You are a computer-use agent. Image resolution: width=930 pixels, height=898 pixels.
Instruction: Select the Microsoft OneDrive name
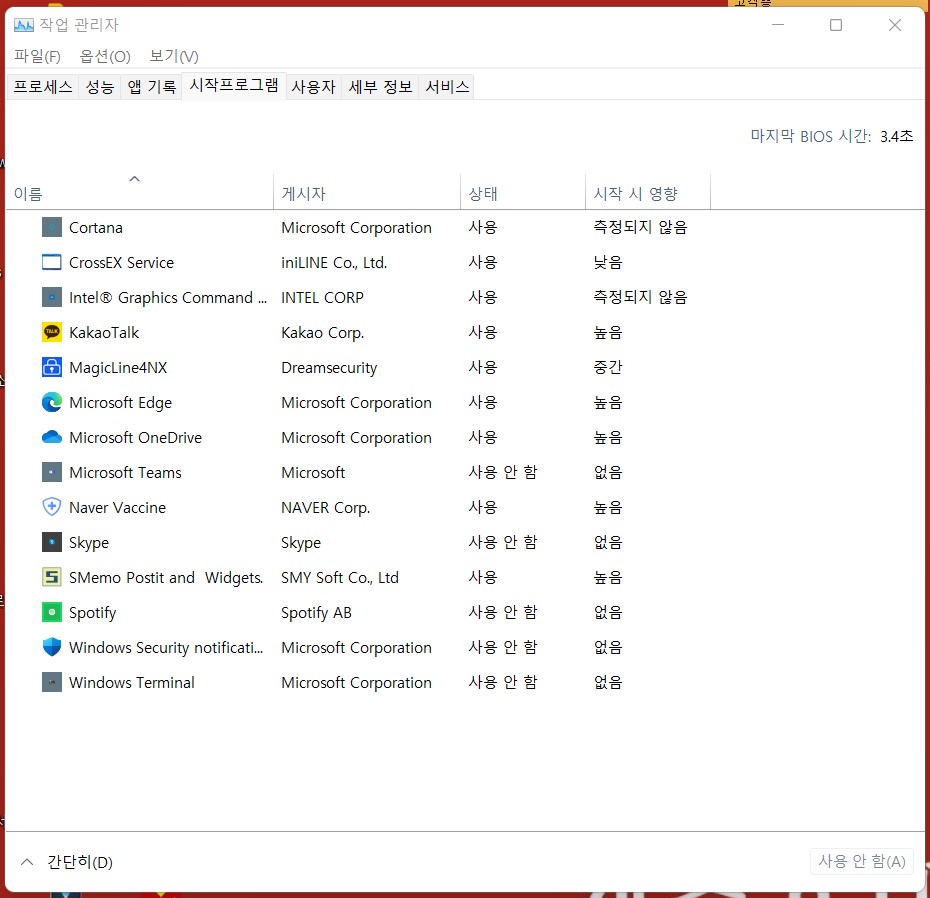pyautogui.click(x=135, y=438)
